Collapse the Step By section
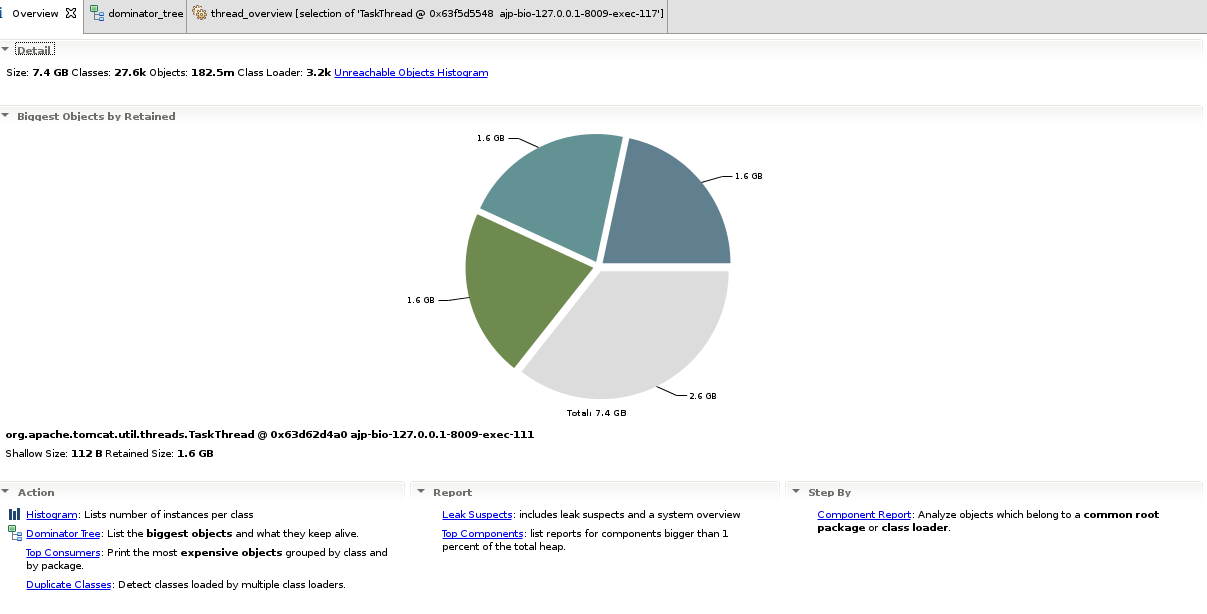This screenshot has width=1207, height=614. click(x=796, y=492)
